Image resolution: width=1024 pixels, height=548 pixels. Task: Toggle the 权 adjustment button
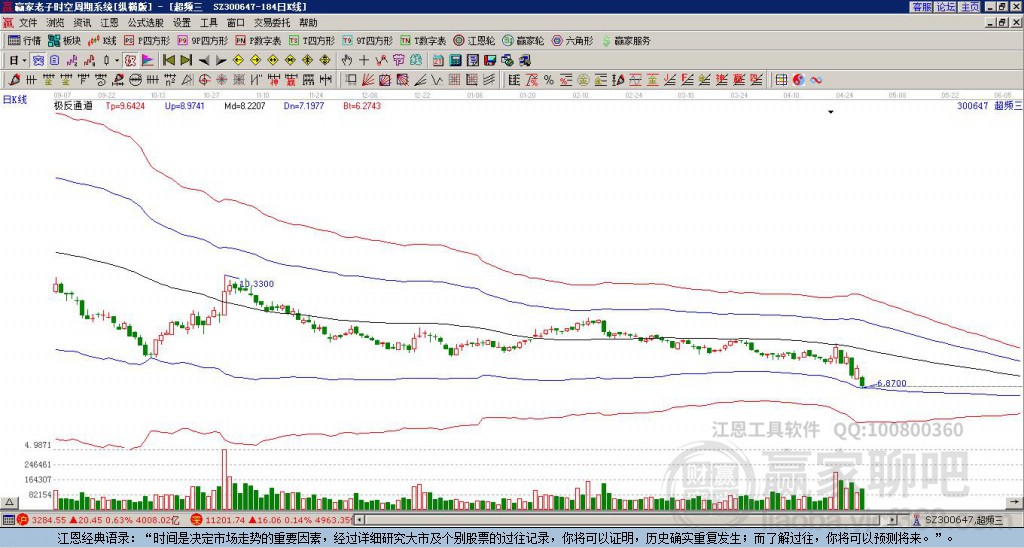131,61
